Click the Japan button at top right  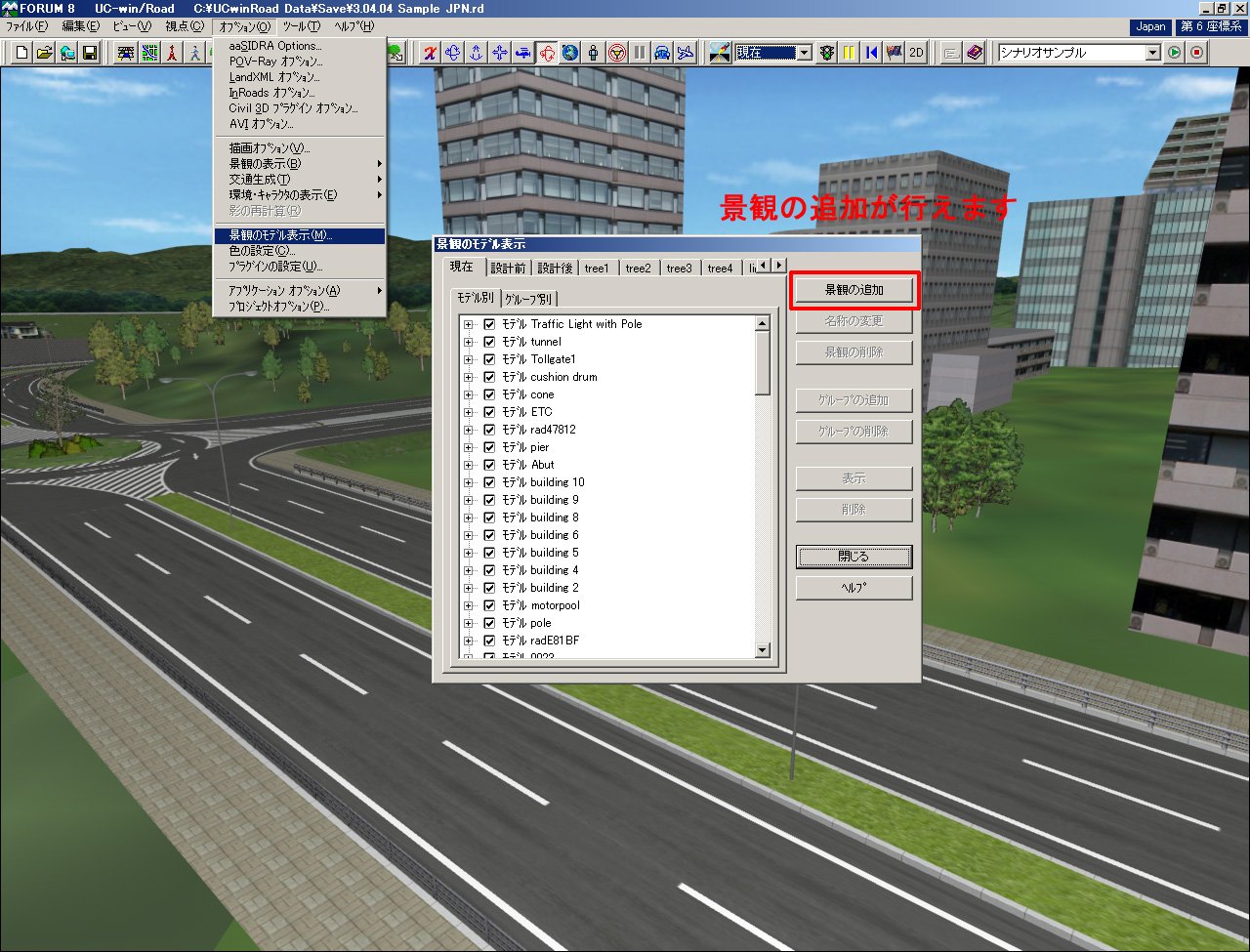pyautogui.click(x=1151, y=26)
